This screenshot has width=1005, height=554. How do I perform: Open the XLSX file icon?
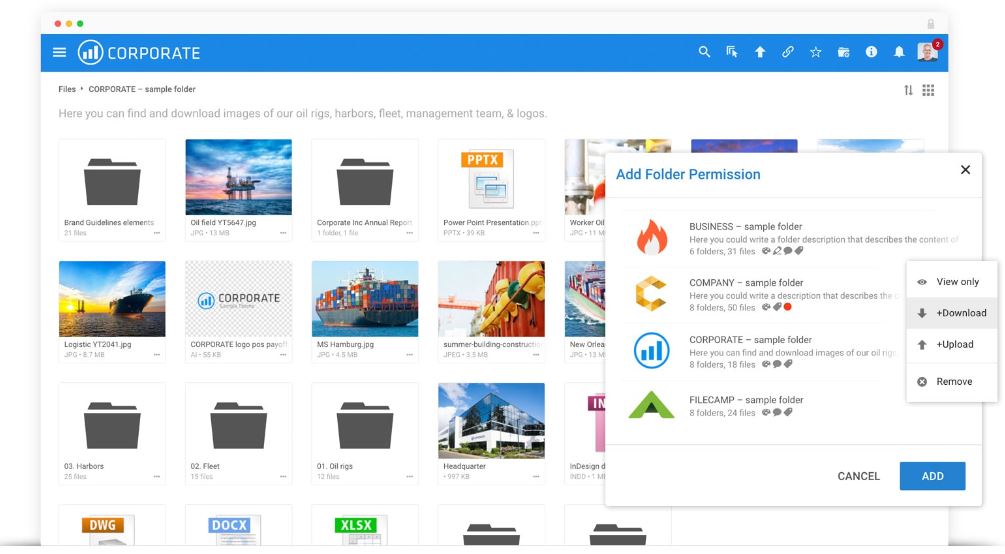pyautogui.click(x=360, y=530)
